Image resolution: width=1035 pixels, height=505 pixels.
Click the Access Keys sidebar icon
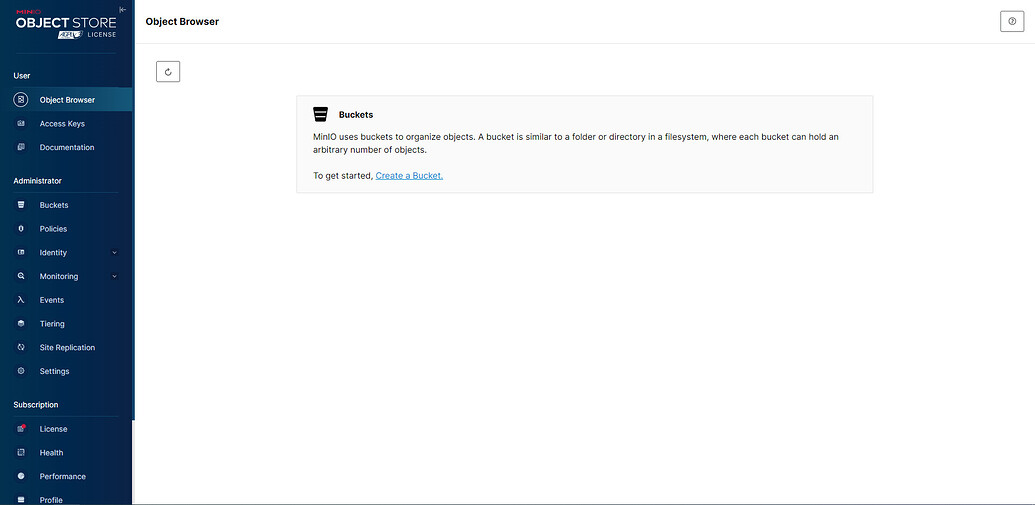[x=21, y=124]
